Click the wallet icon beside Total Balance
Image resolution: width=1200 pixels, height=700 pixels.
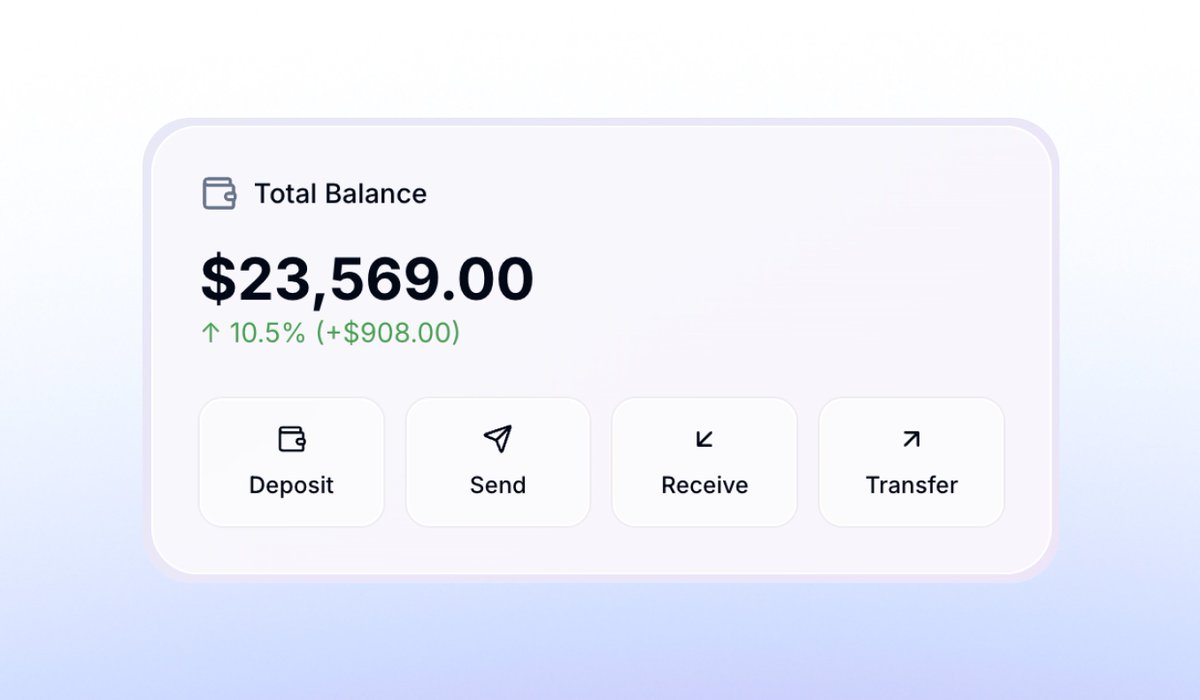pyautogui.click(x=219, y=193)
